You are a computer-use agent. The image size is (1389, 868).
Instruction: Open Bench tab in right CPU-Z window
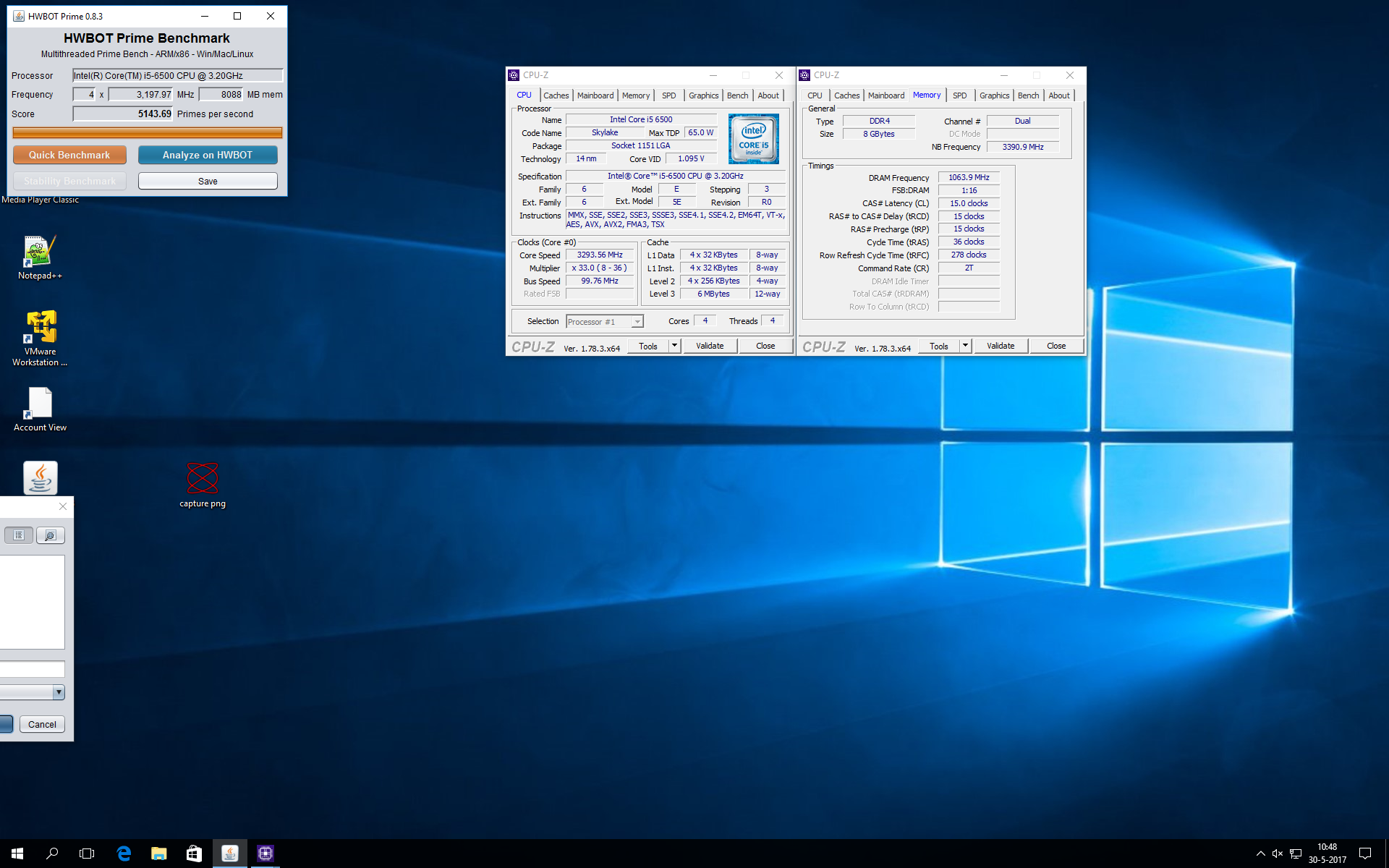pos(1029,95)
